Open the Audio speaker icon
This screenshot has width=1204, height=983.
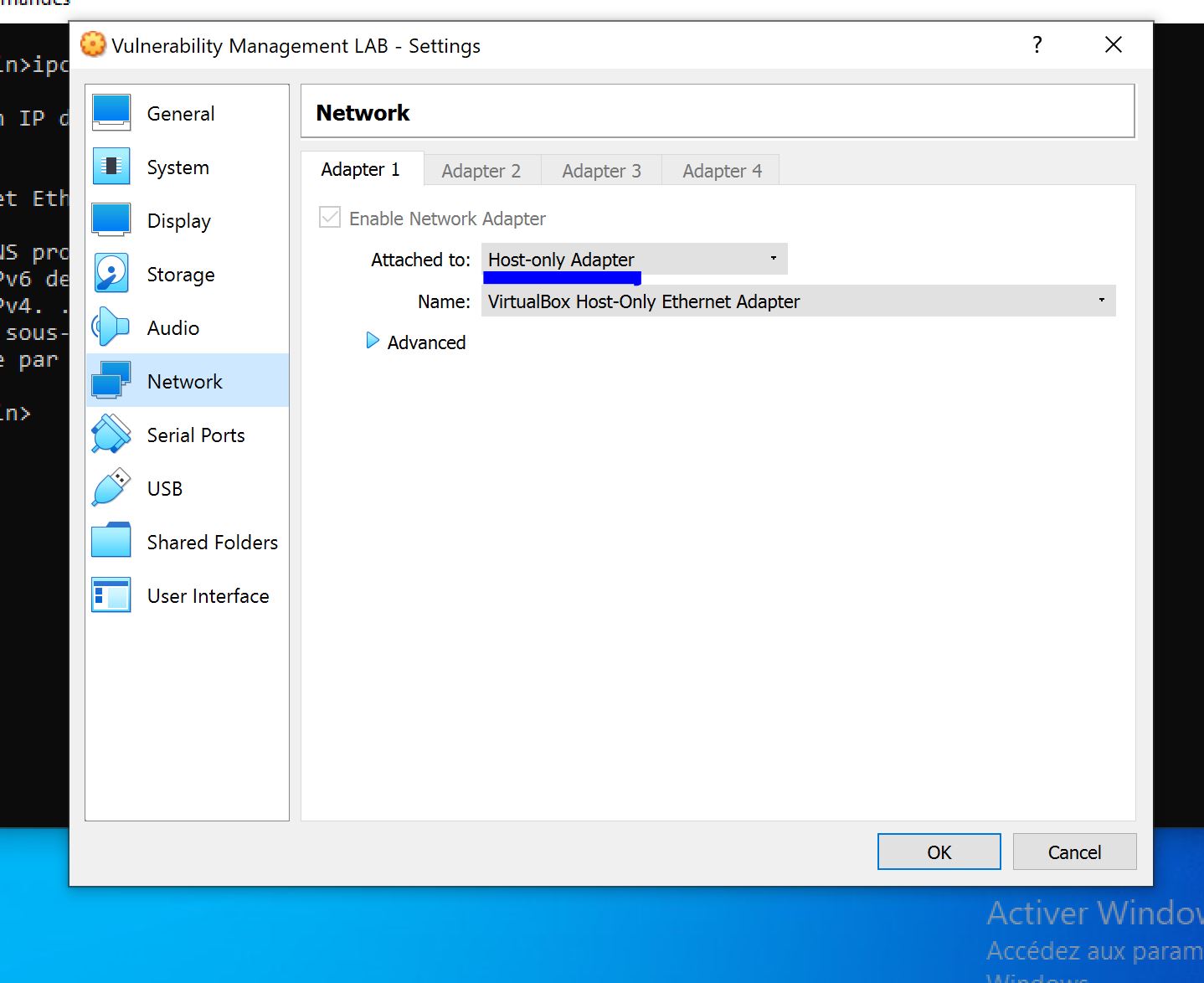[111, 327]
